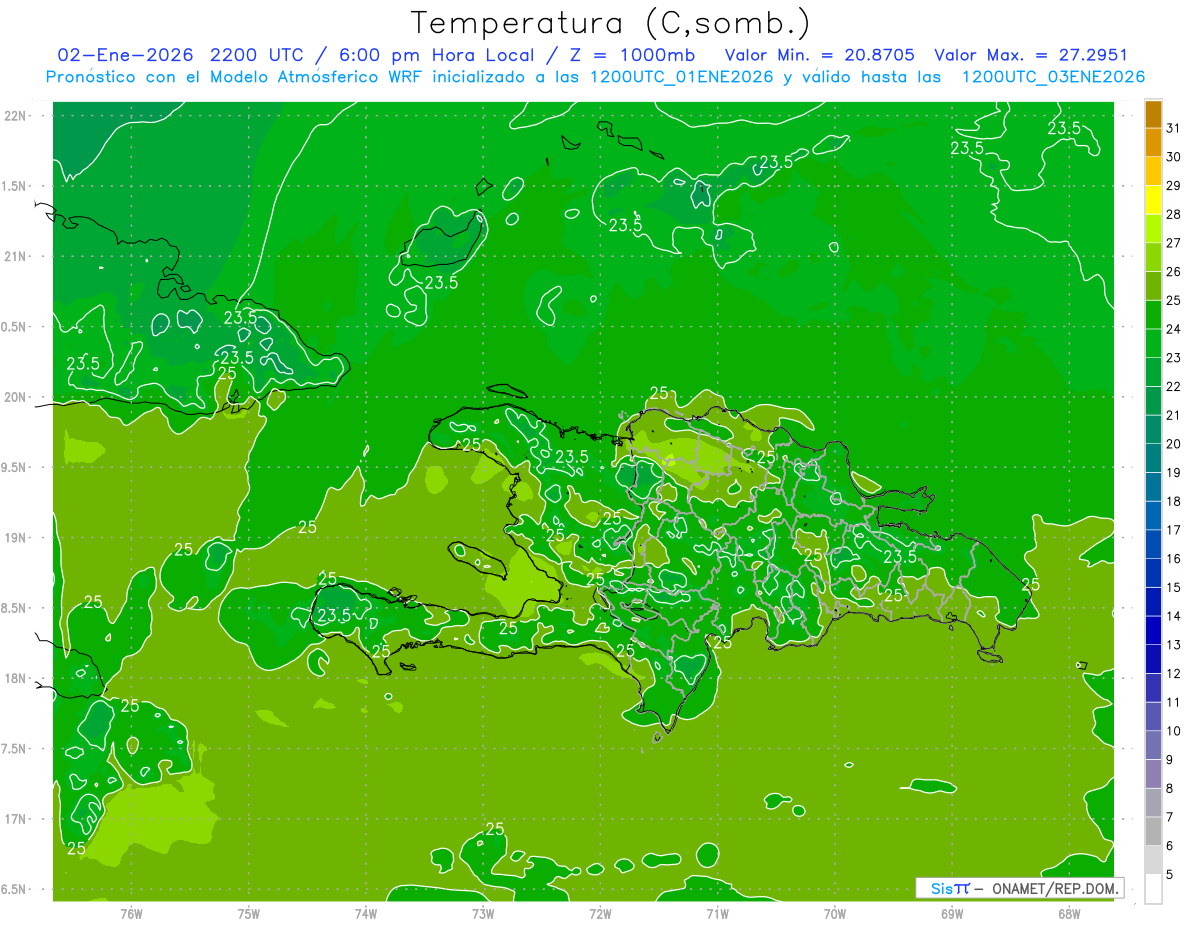Image resolution: width=1200 pixels, height=927 pixels.
Task: Click the blue legend swatch between 15 and 16
Action: [x=1153, y=573]
